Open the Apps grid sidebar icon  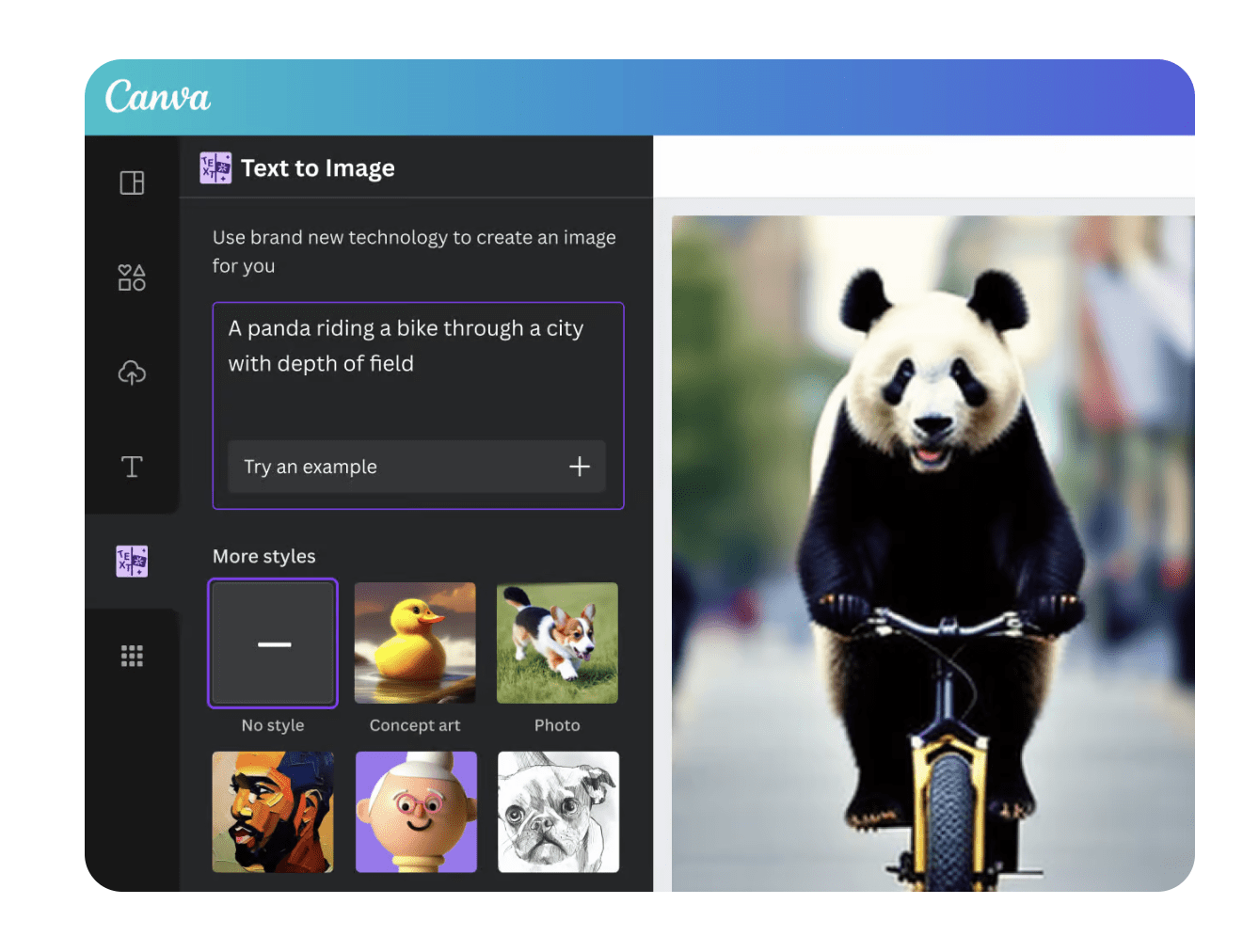(x=132, y=656)
